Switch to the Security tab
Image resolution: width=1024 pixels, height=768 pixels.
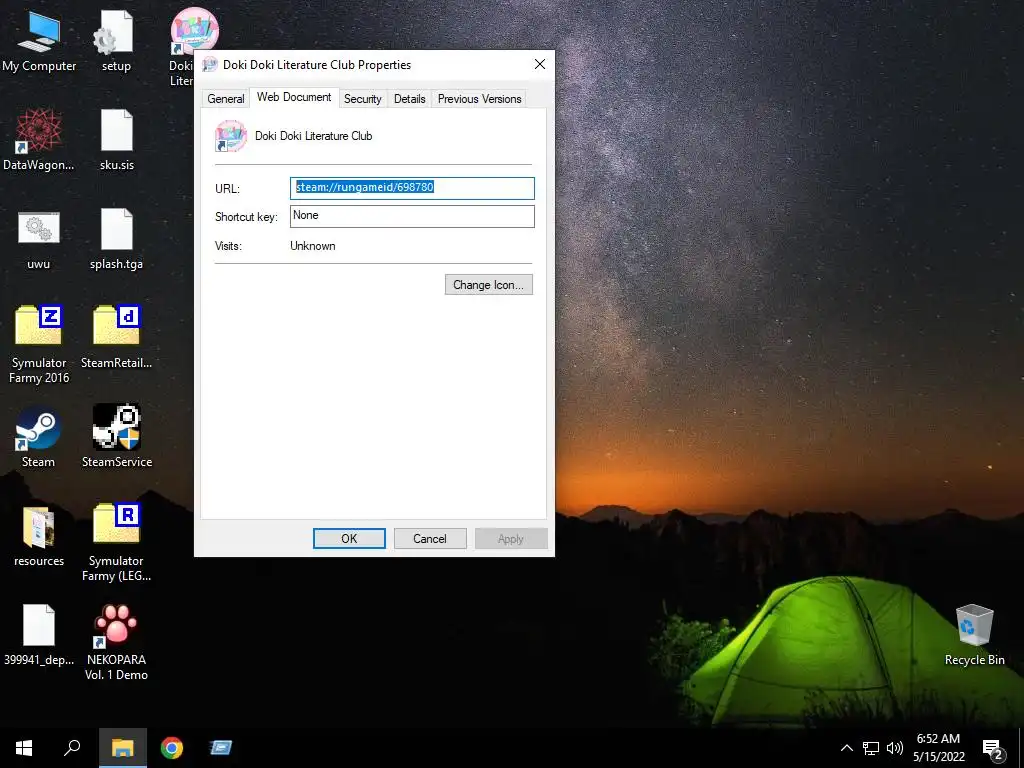point(362,99)
